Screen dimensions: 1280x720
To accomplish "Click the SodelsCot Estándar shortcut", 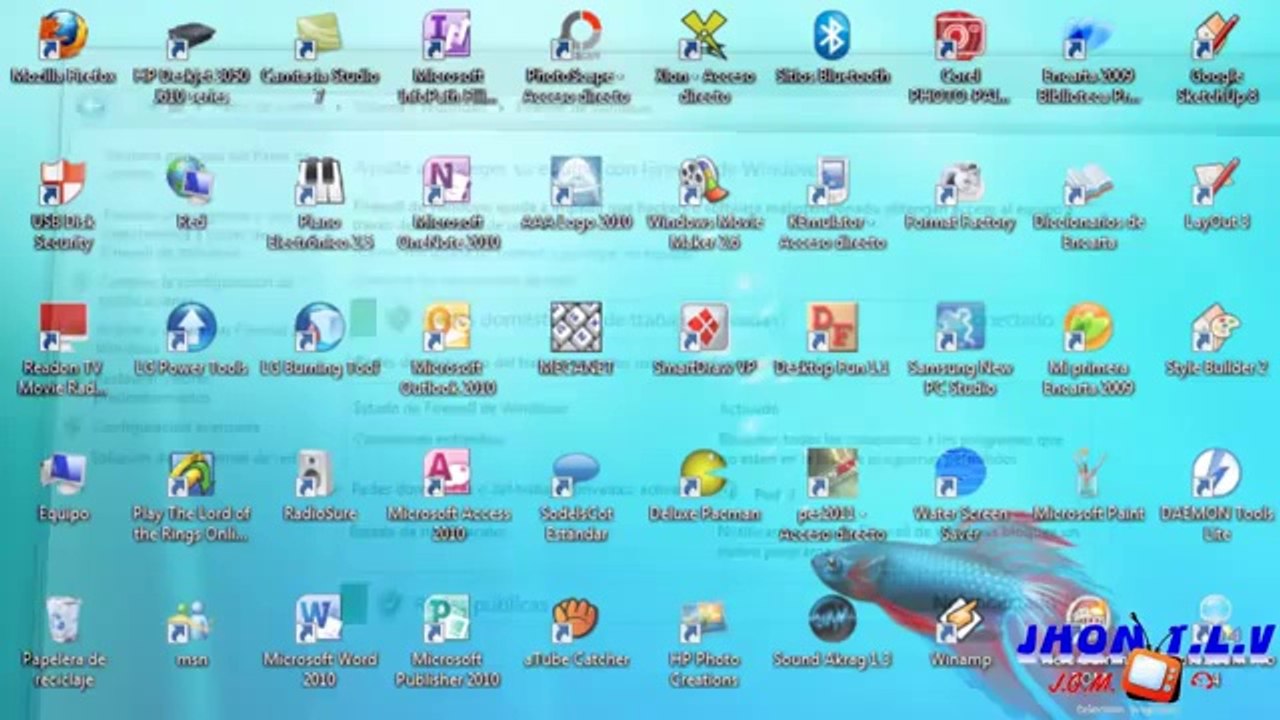I will click(576, 473).
